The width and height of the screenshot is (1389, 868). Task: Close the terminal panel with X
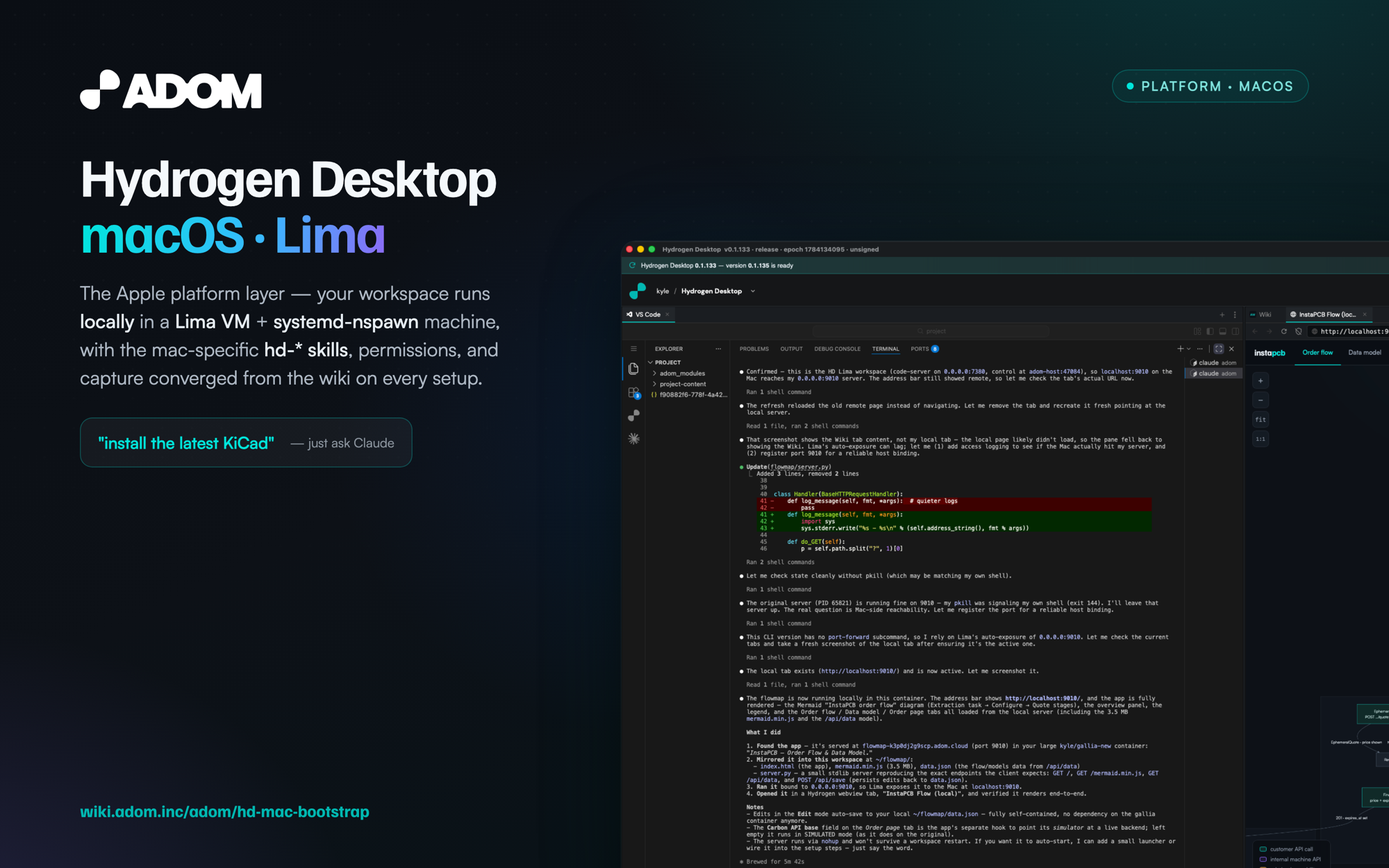click(x=1231, y=349)
